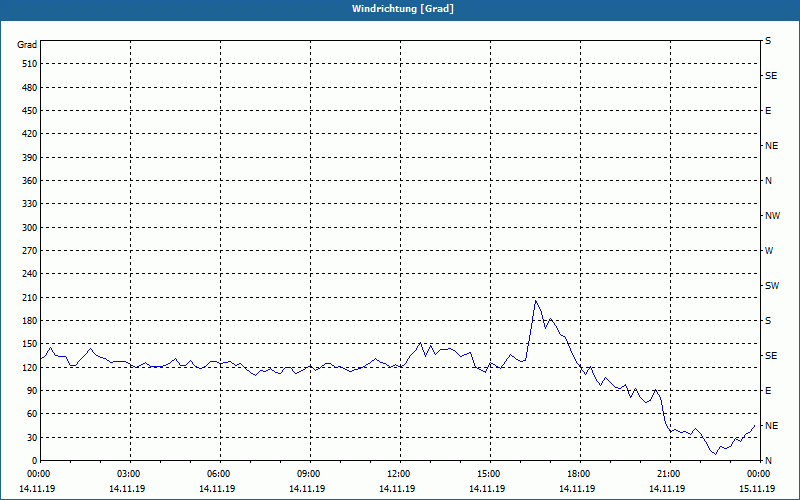Click the 180 y-axis label
800x500 pixels.
[30, 321]
